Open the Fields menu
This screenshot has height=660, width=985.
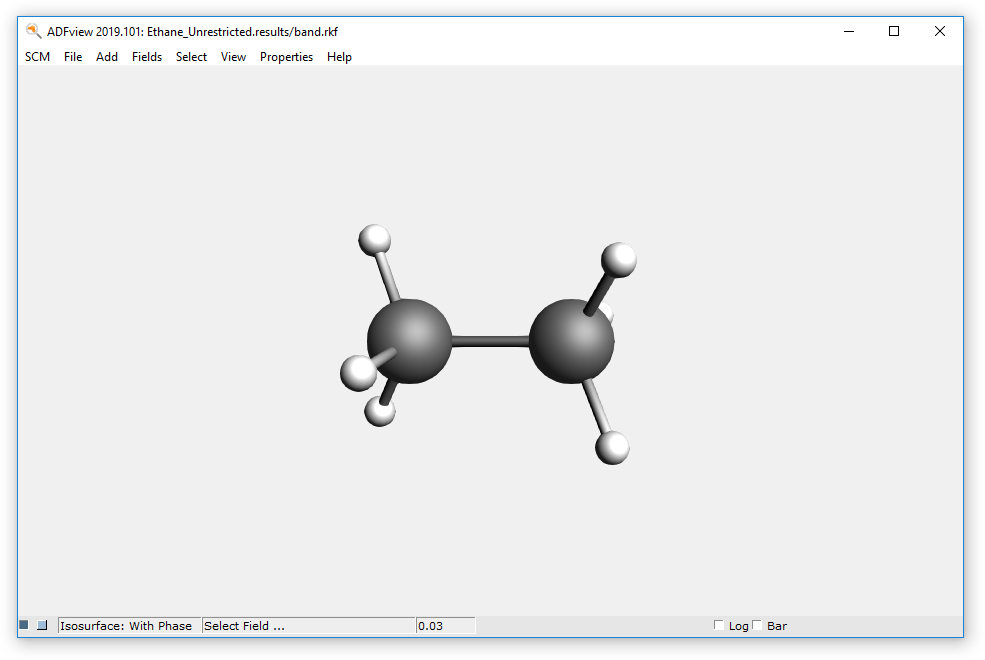[147, 57]
